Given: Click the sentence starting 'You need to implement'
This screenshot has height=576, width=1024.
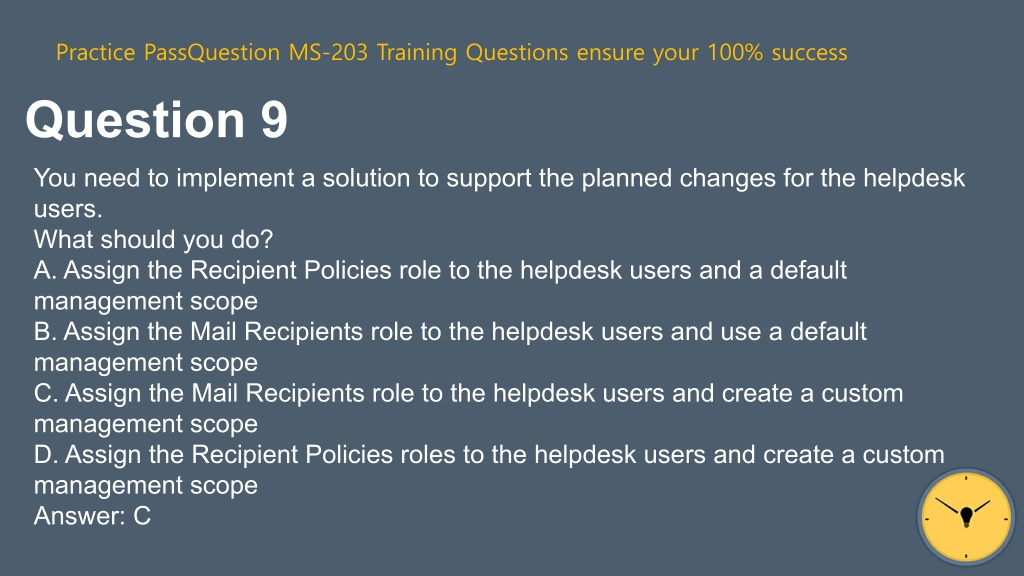Looking at the screenshot, I should (x=499, y=193).
